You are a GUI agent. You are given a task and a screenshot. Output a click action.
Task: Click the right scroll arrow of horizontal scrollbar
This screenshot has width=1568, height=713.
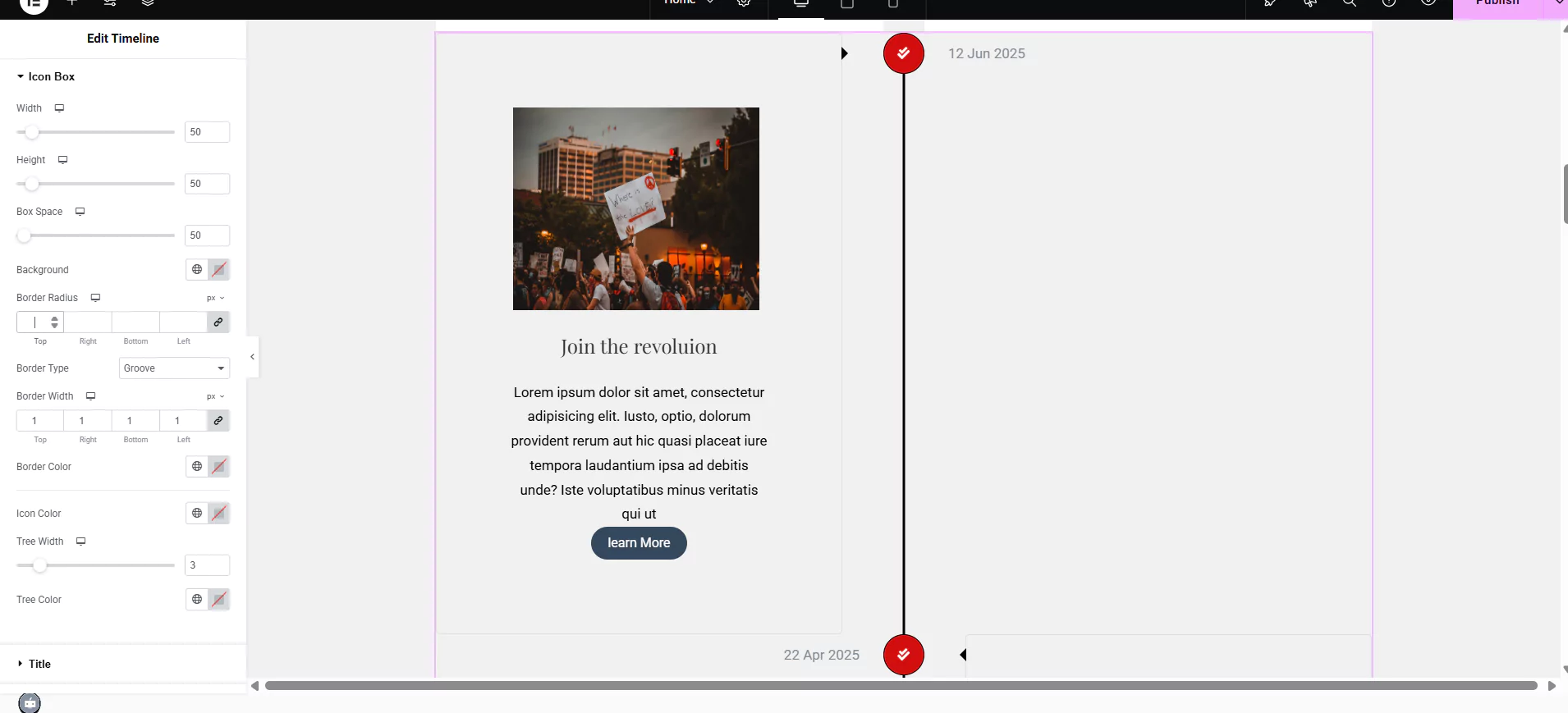[x=1552, y=686]
